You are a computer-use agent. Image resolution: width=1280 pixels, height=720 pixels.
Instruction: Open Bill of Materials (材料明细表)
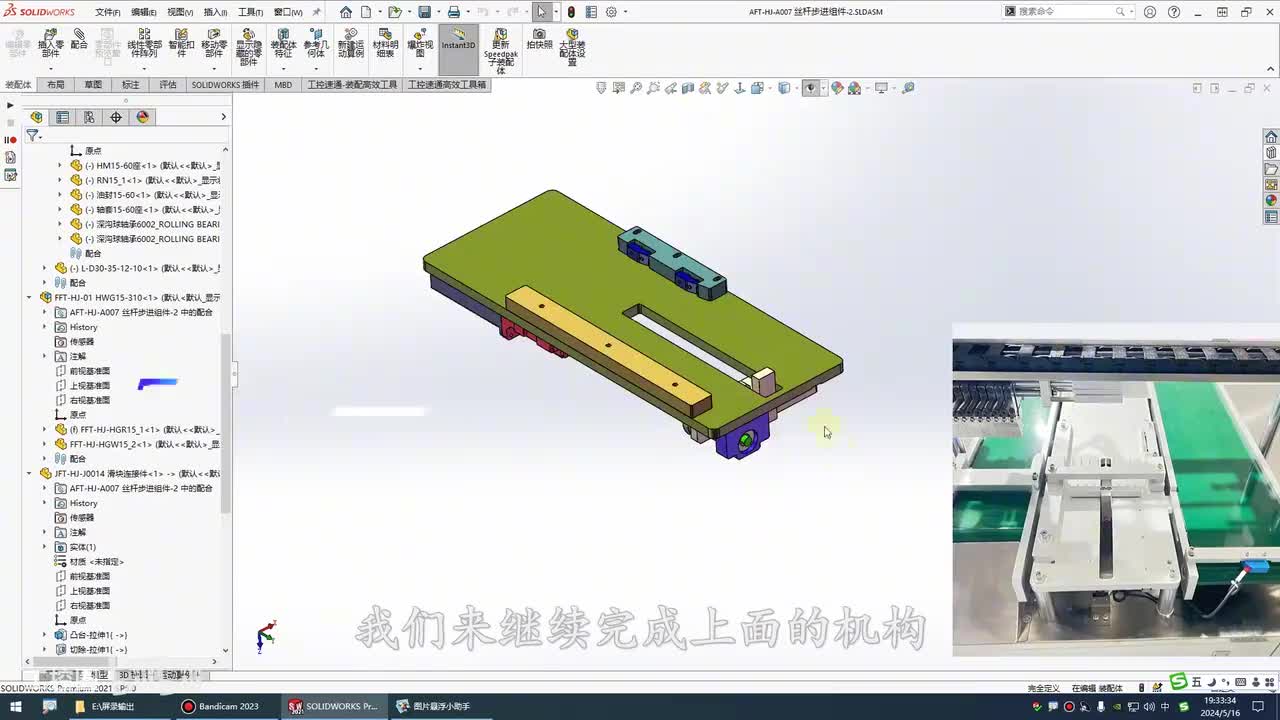(x=385, y=42)
